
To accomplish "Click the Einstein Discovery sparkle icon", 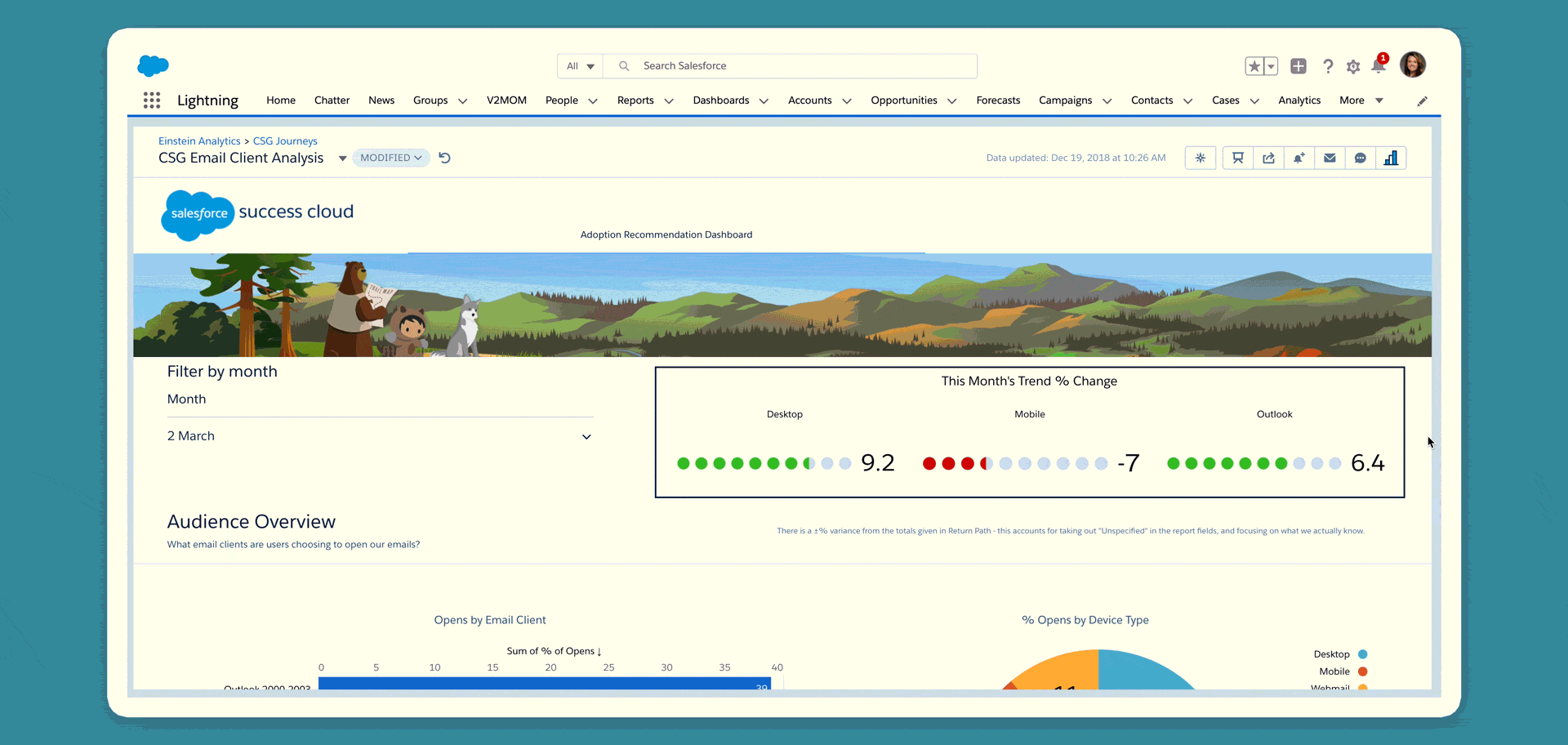I will coord(1200,158).
